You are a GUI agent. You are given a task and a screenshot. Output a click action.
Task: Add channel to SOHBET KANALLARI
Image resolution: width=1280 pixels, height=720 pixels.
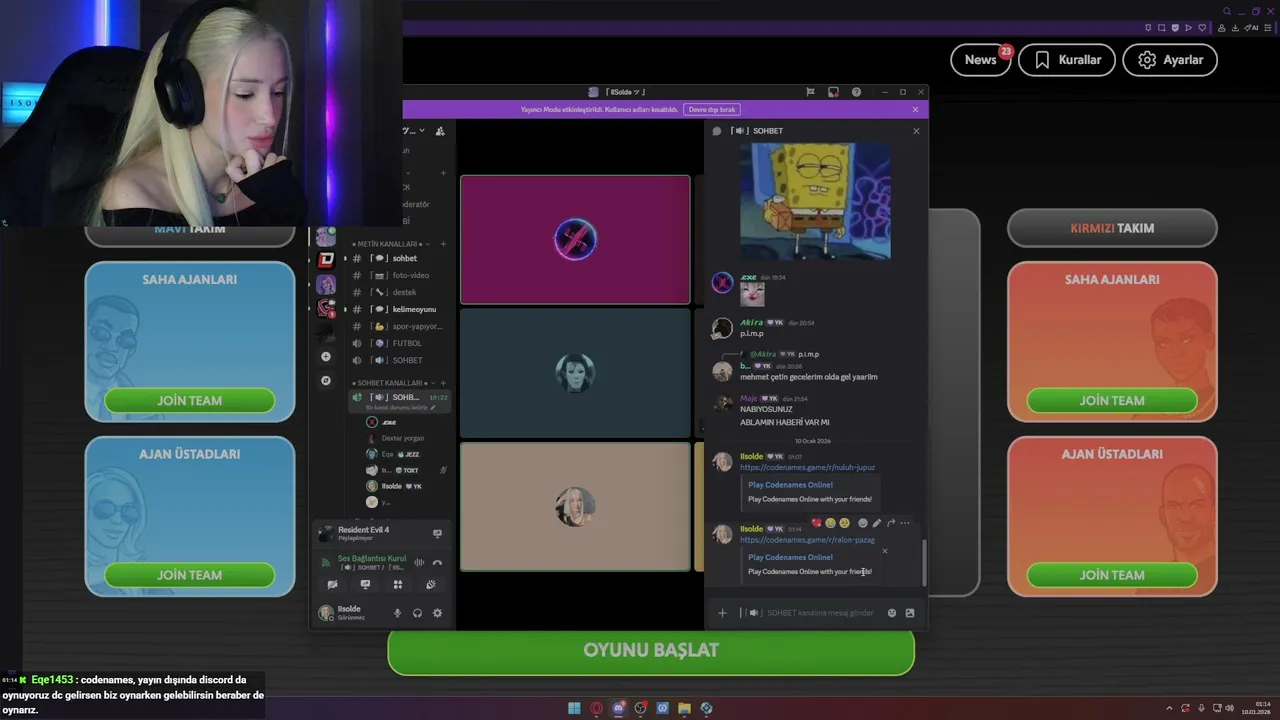443,383
